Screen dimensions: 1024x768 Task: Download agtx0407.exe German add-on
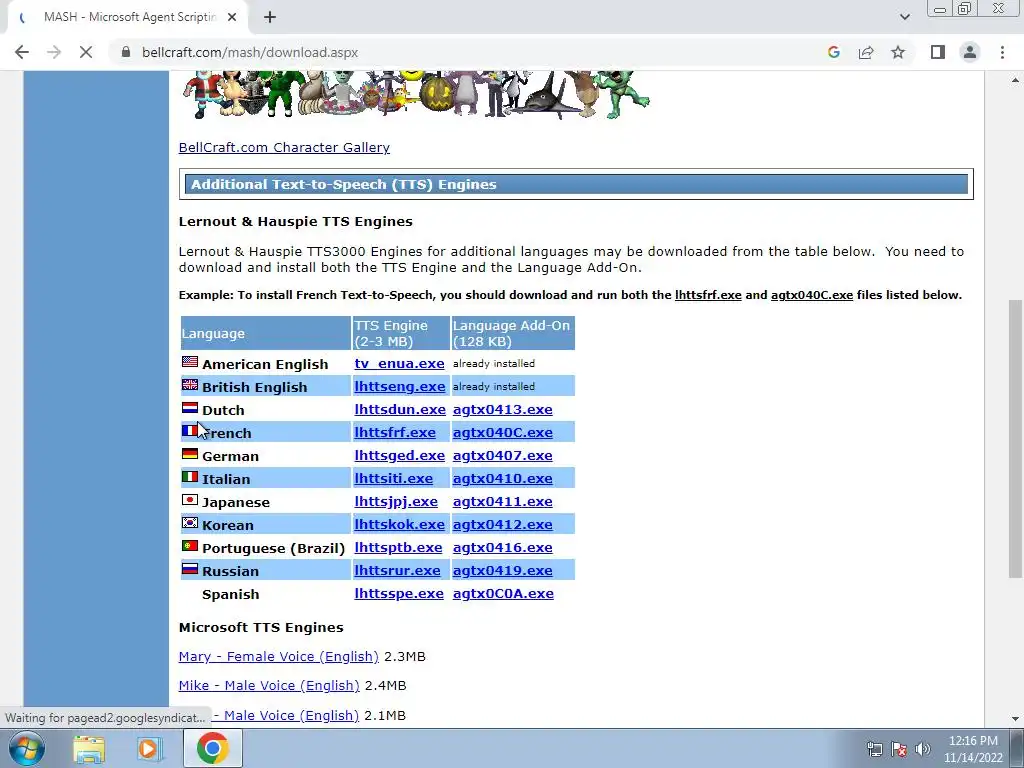pyautogui.click(x=502, y=455)
